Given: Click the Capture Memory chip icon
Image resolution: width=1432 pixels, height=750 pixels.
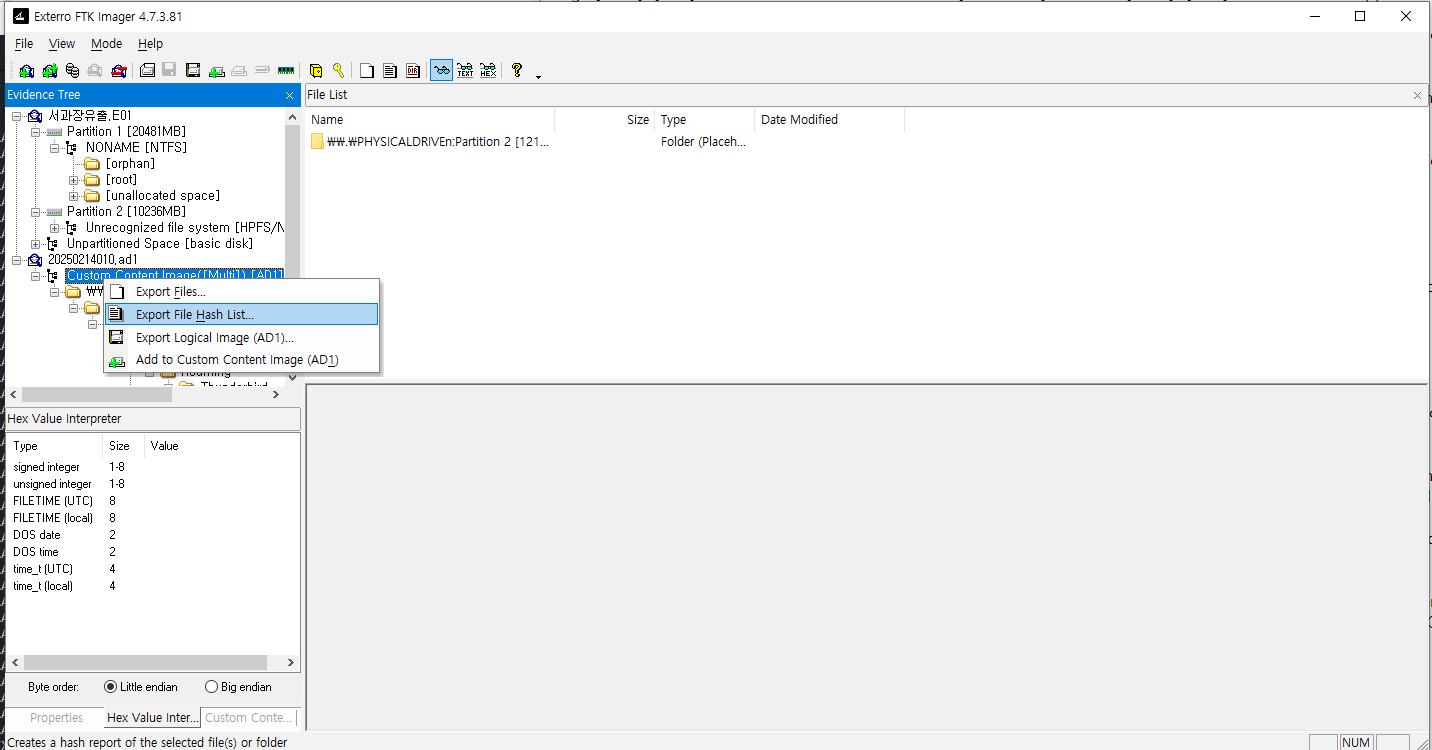Looking at the screenshot, I should click(286, 70).
